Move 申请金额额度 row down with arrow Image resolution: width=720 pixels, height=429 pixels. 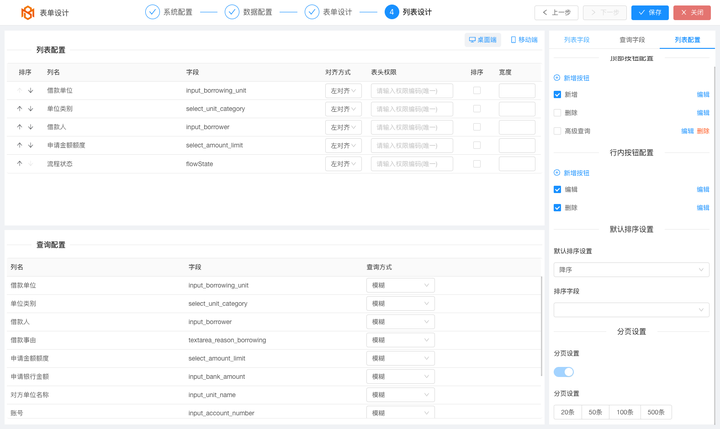click(31, 145)
